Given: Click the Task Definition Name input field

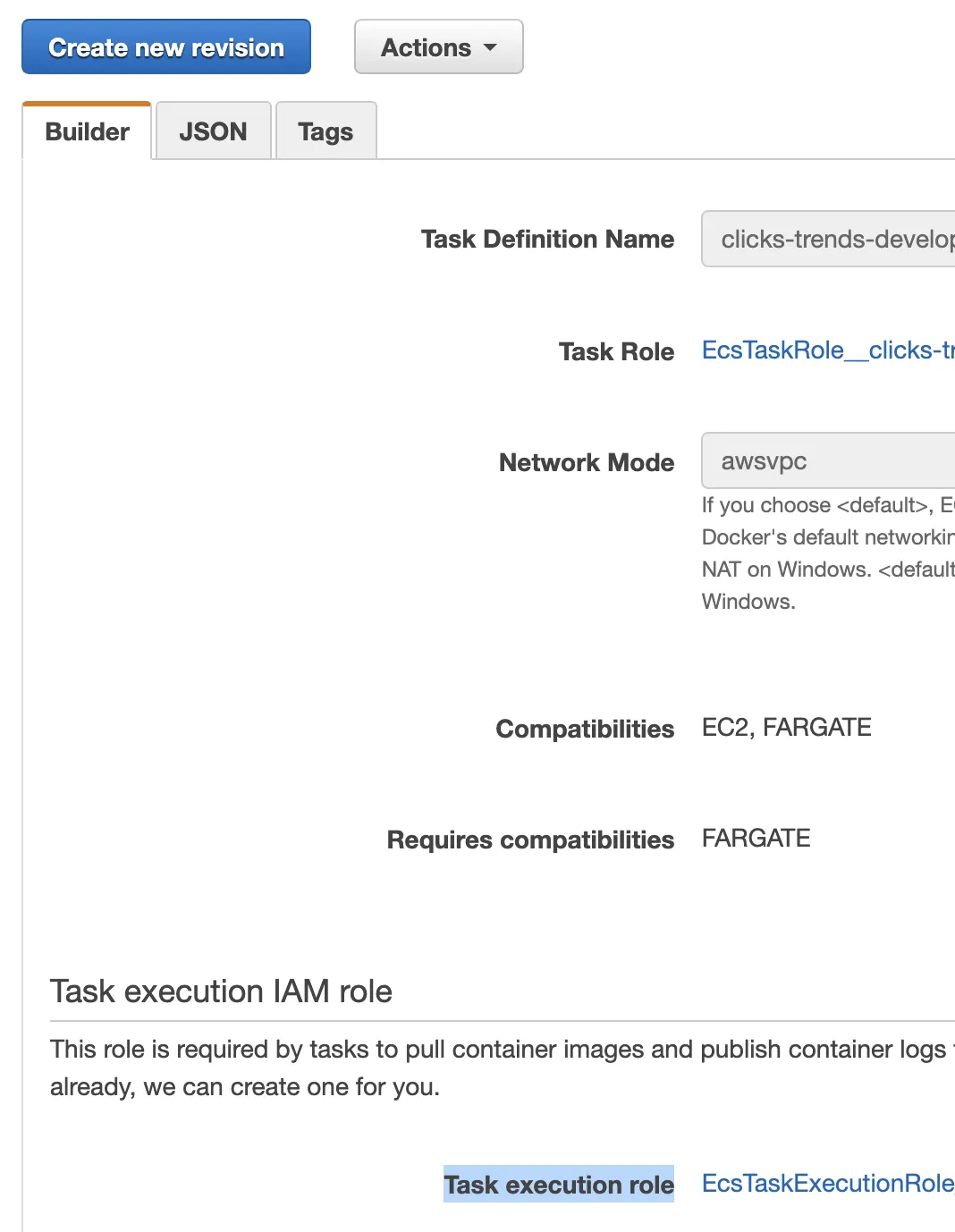Looking at the screenshot, I should point(828,239).
